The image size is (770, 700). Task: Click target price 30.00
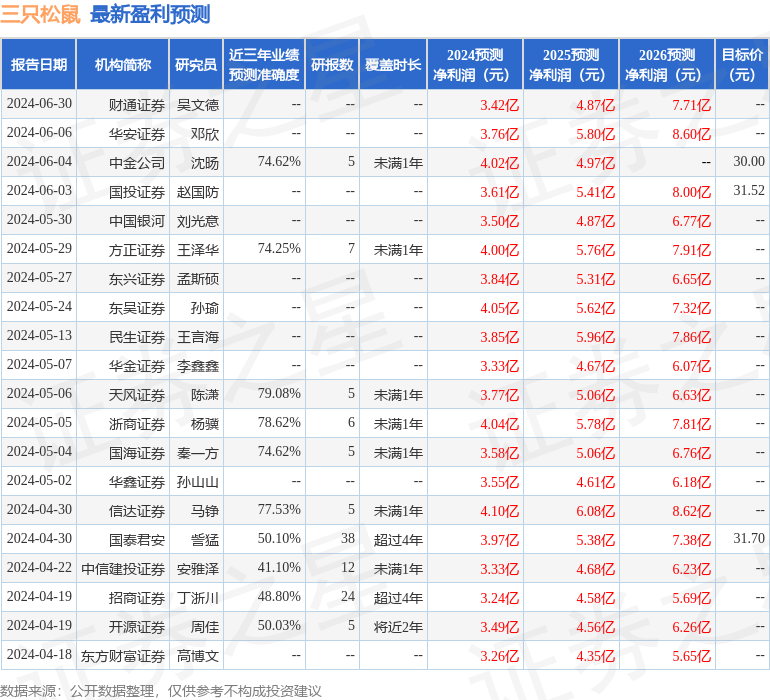pyautogui.click(x=749, y=161)
